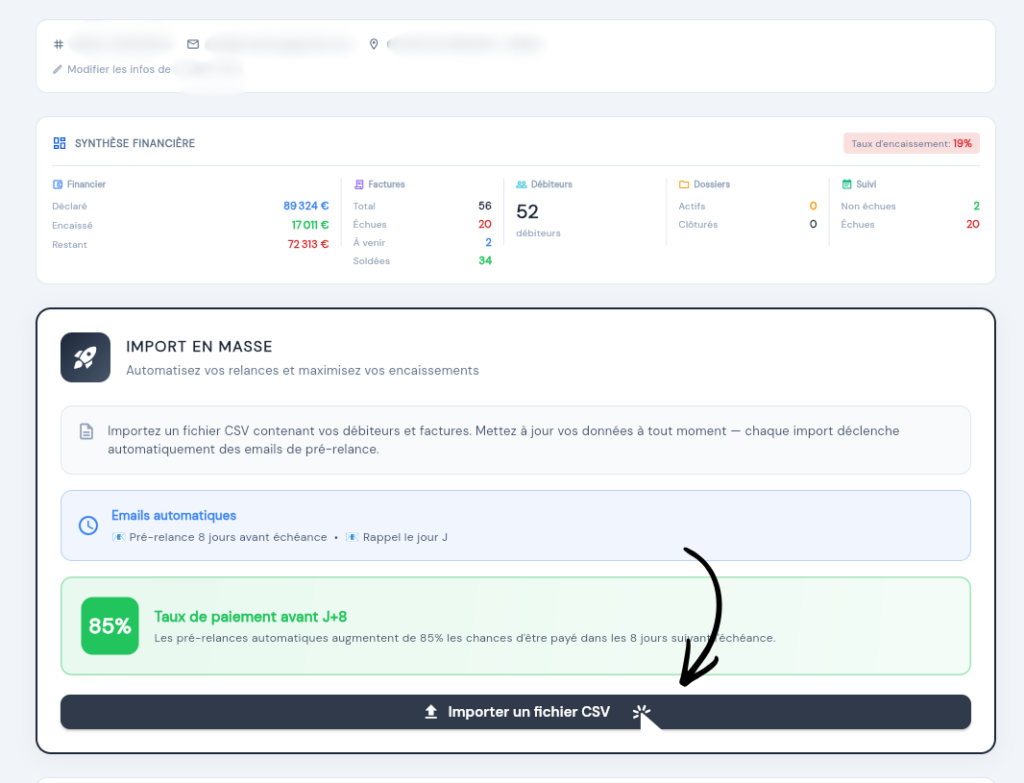
Task: Click the envelope icon in the header card
Action: coord(193,44)
